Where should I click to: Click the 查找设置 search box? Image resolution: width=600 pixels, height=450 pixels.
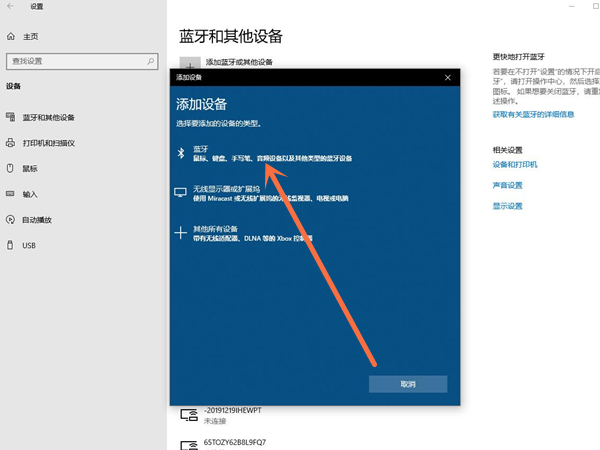point(74,61)
